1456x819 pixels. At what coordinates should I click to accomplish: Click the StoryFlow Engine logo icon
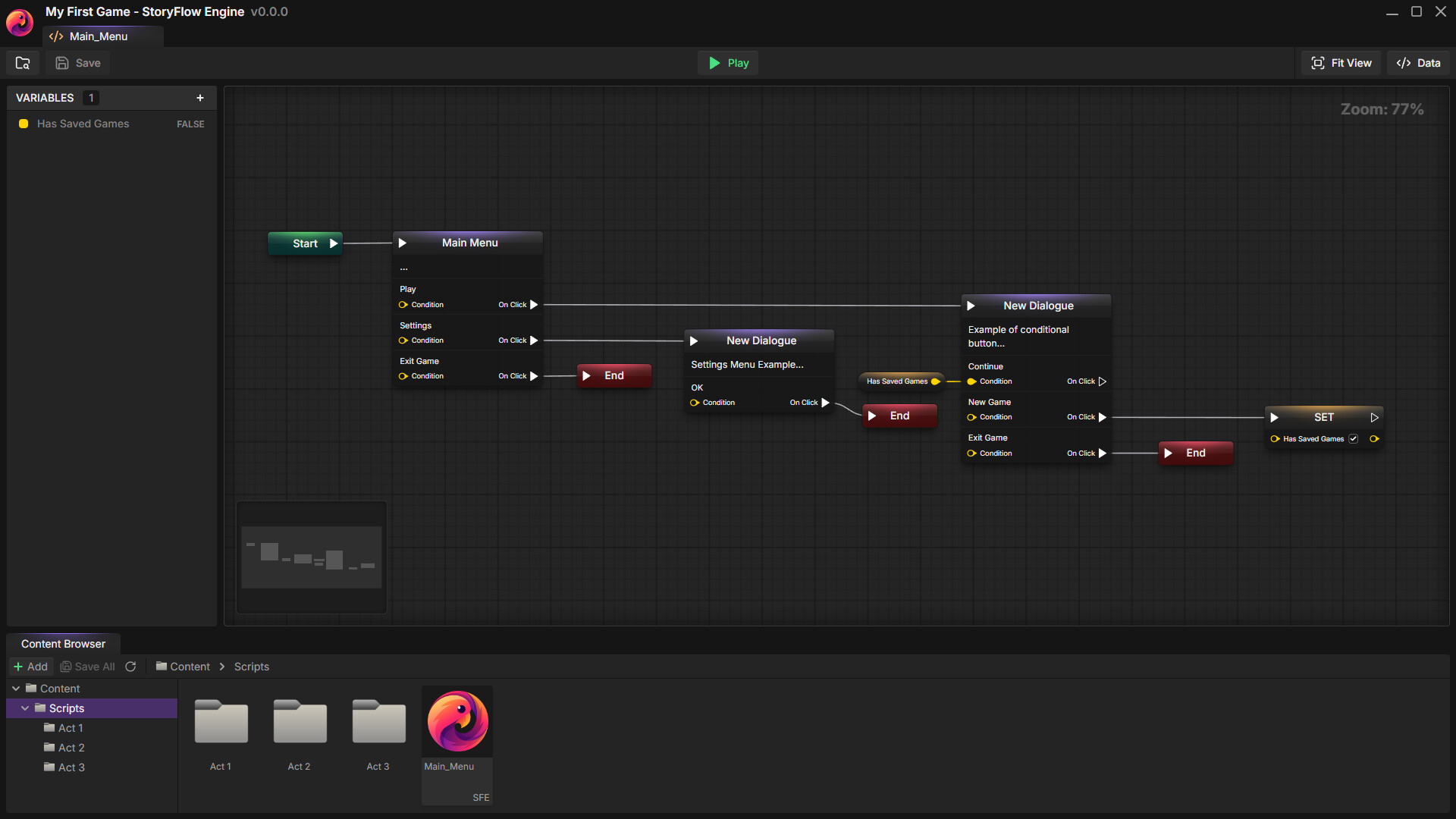[19, 22]
